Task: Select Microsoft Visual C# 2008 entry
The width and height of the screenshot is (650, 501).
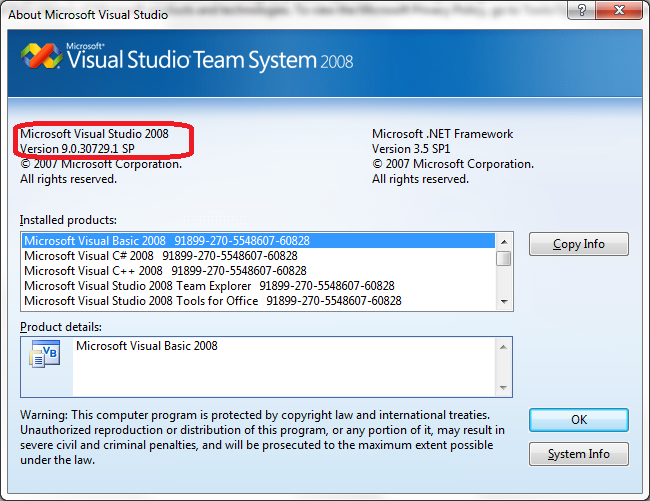Action: tap(160, 255)
